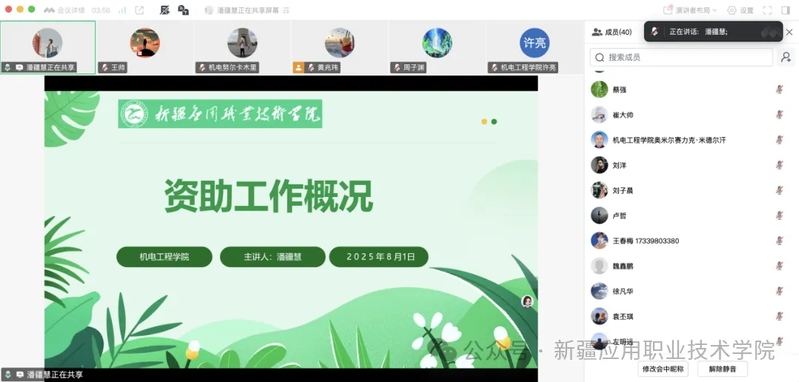This screenshot has width=799, height=382.
Task: Close the members panel
Action: coord(789,32)
